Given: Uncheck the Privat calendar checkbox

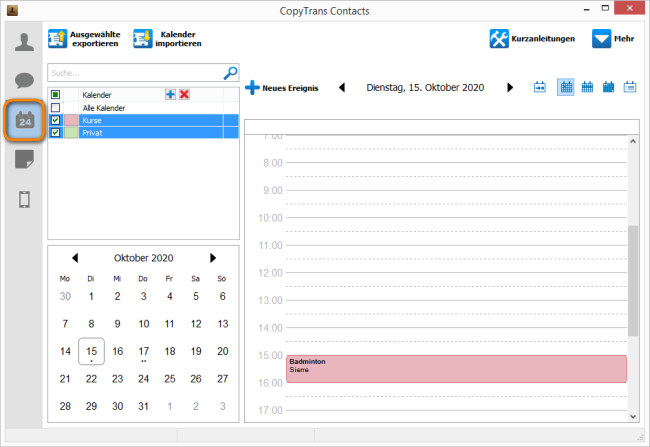Looking at the screenshot, I should 55,133.
